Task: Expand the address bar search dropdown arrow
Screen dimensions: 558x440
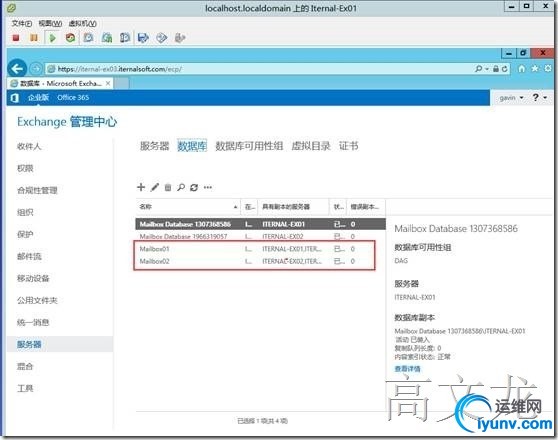Action: (x=487, y=68)
